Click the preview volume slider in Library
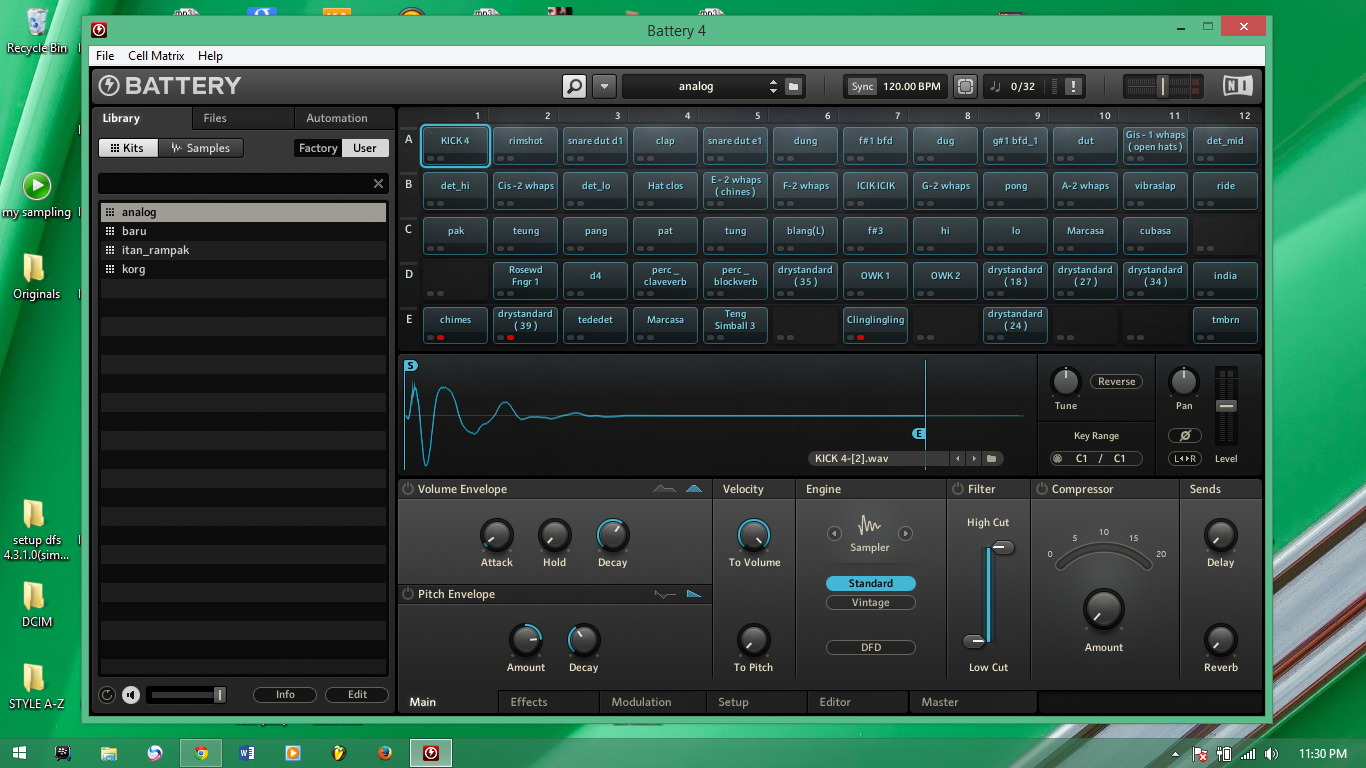The width and height of the screenshot is (1366, 768). click(x=187, y=695)
